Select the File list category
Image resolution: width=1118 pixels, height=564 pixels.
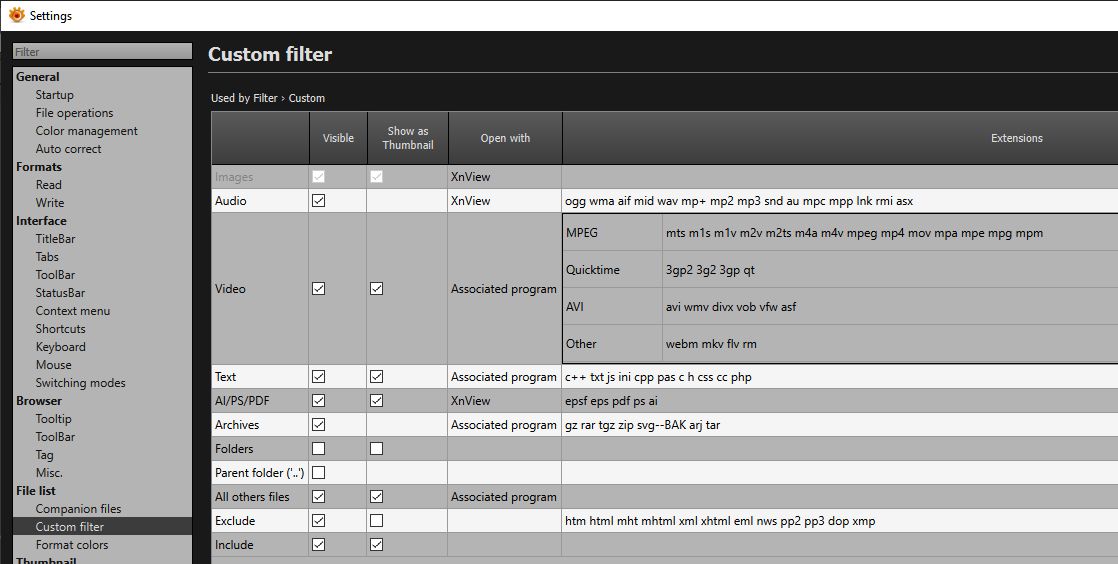36,491
